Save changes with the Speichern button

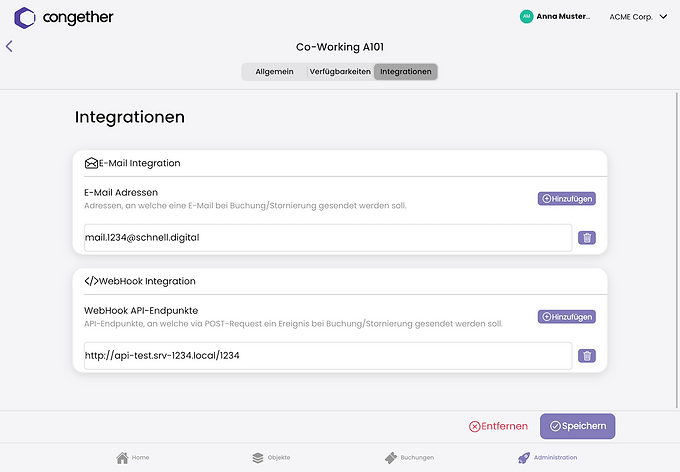tap(578, 426)
